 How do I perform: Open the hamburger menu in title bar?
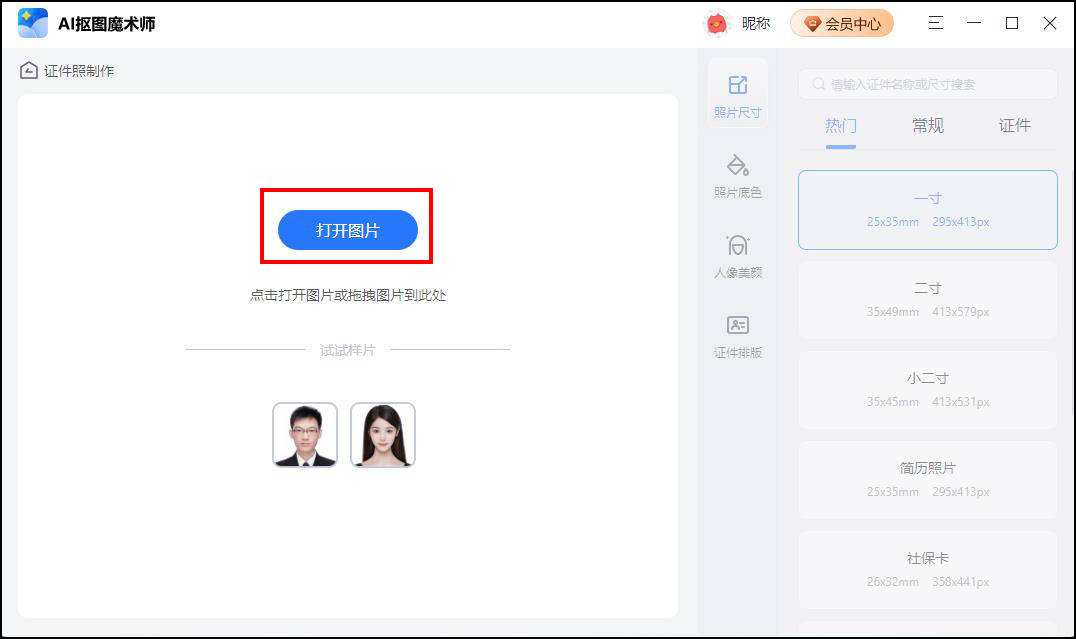[935, 23]
